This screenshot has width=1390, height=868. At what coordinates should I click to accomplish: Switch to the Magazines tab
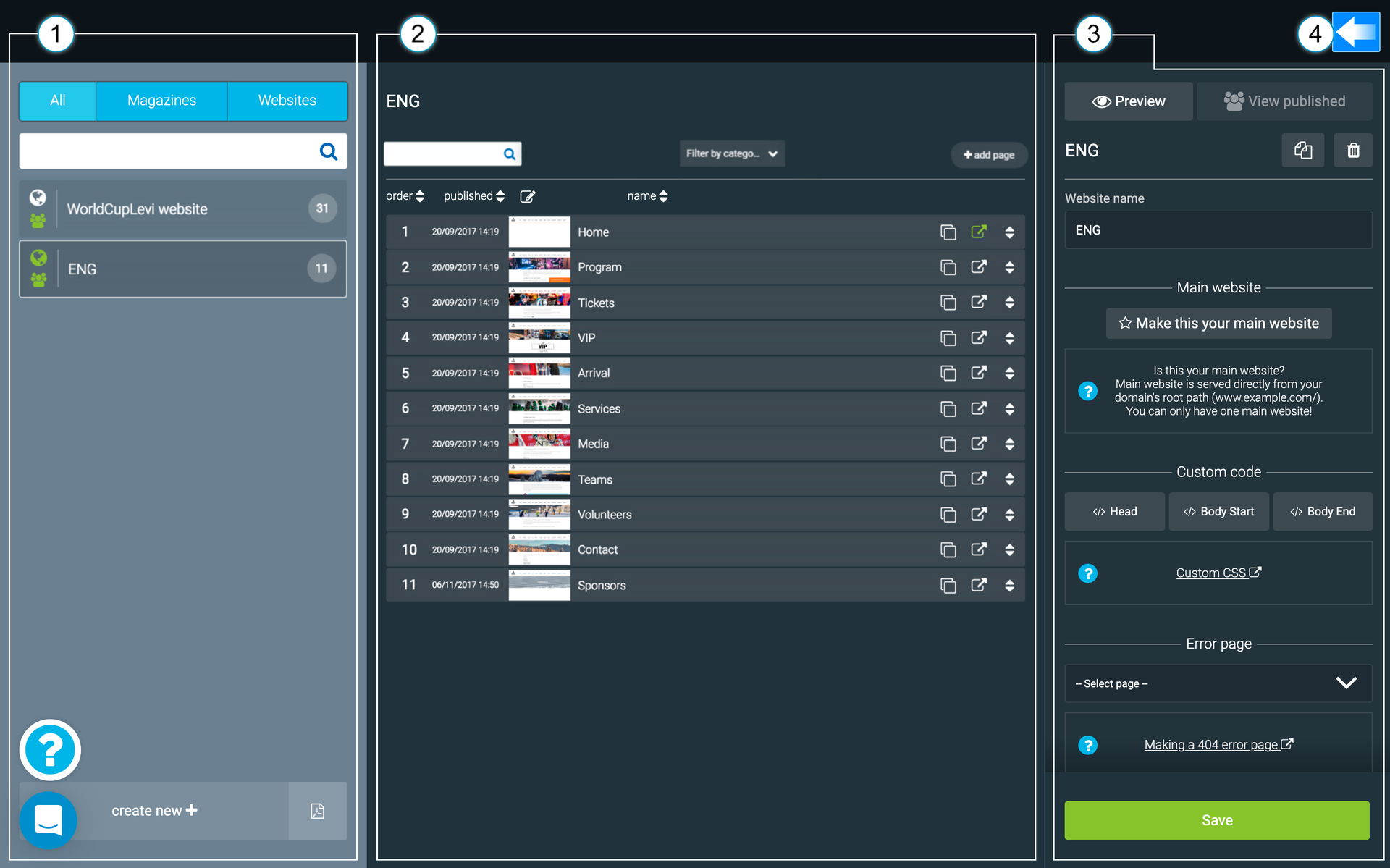pyautogui.click(x=161, y=101)
